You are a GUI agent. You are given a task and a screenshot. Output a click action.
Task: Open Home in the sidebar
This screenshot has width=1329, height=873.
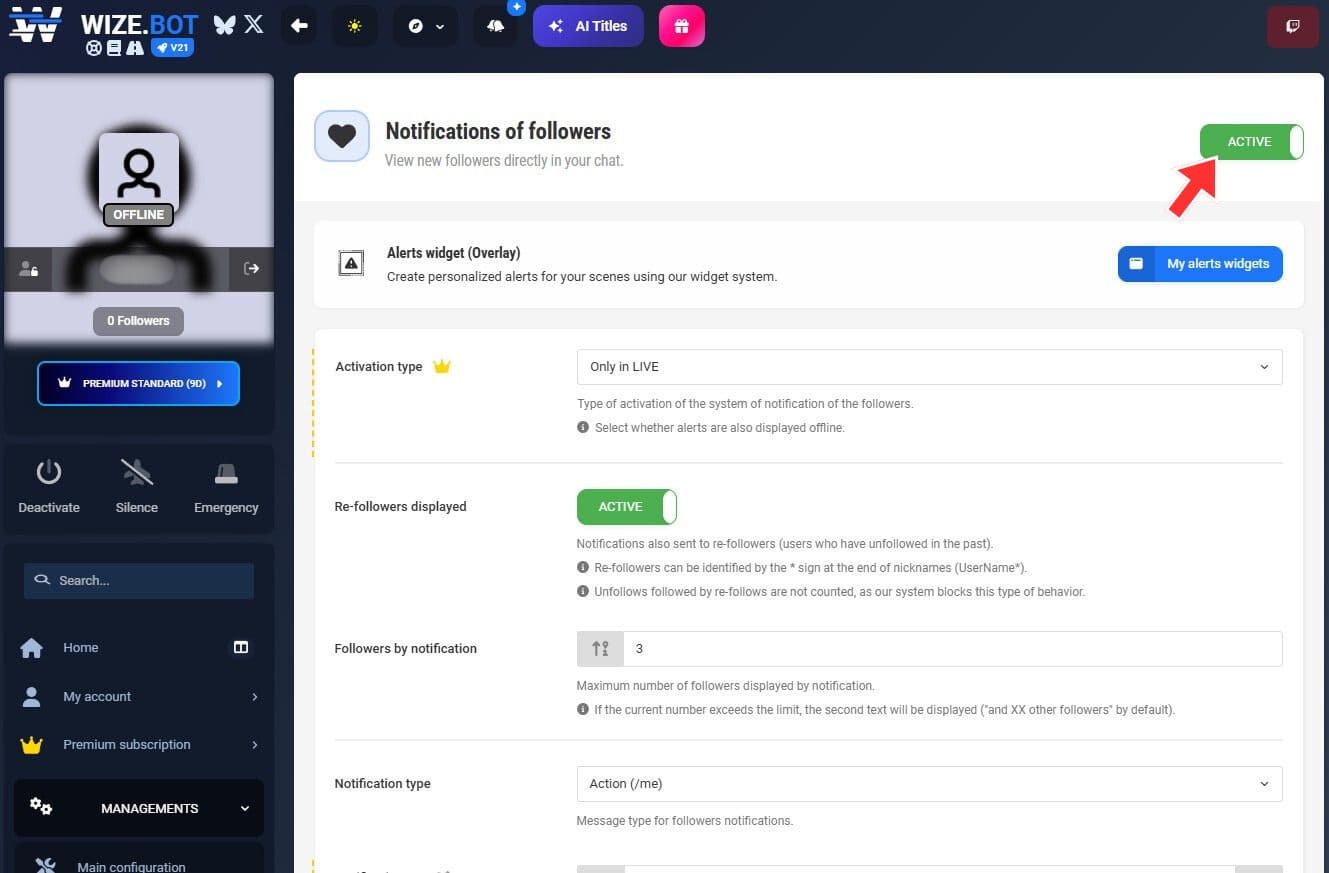tap(81, 648)
